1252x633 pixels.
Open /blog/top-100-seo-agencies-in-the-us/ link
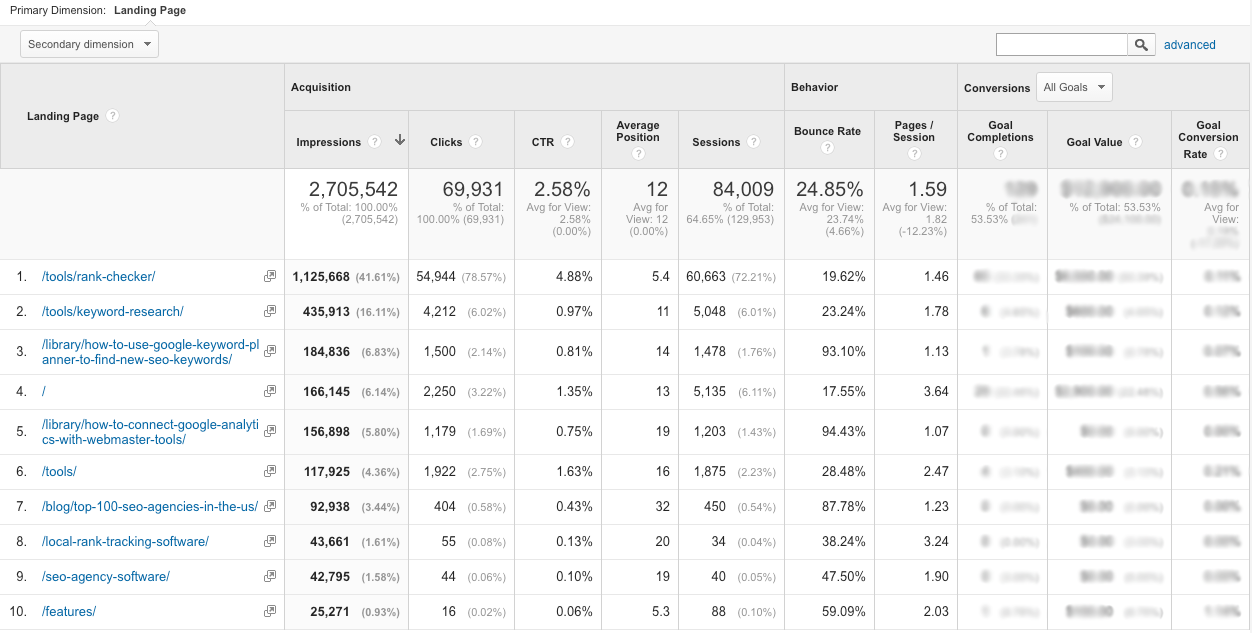point(149,507)
